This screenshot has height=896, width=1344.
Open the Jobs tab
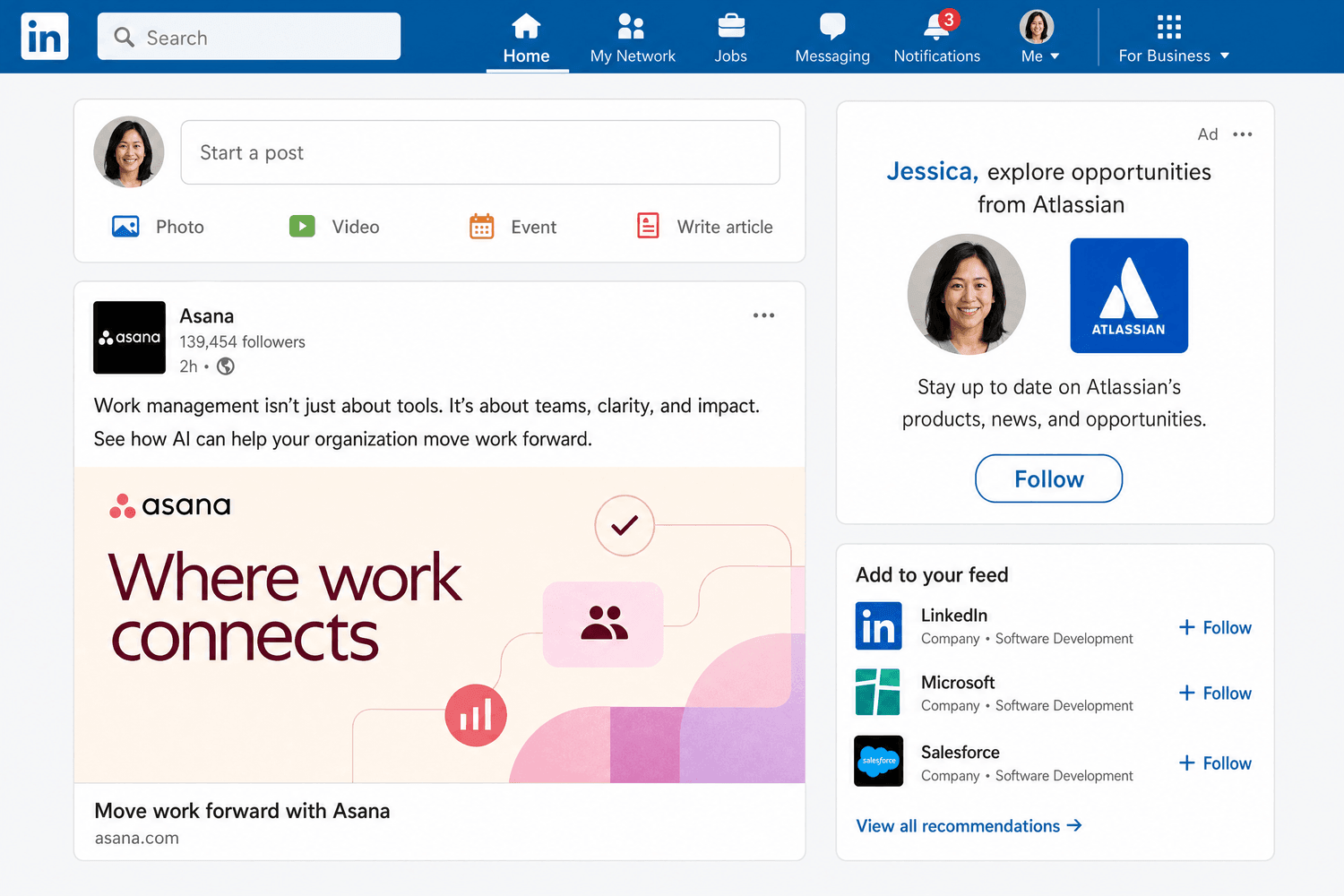coord(731,39)
